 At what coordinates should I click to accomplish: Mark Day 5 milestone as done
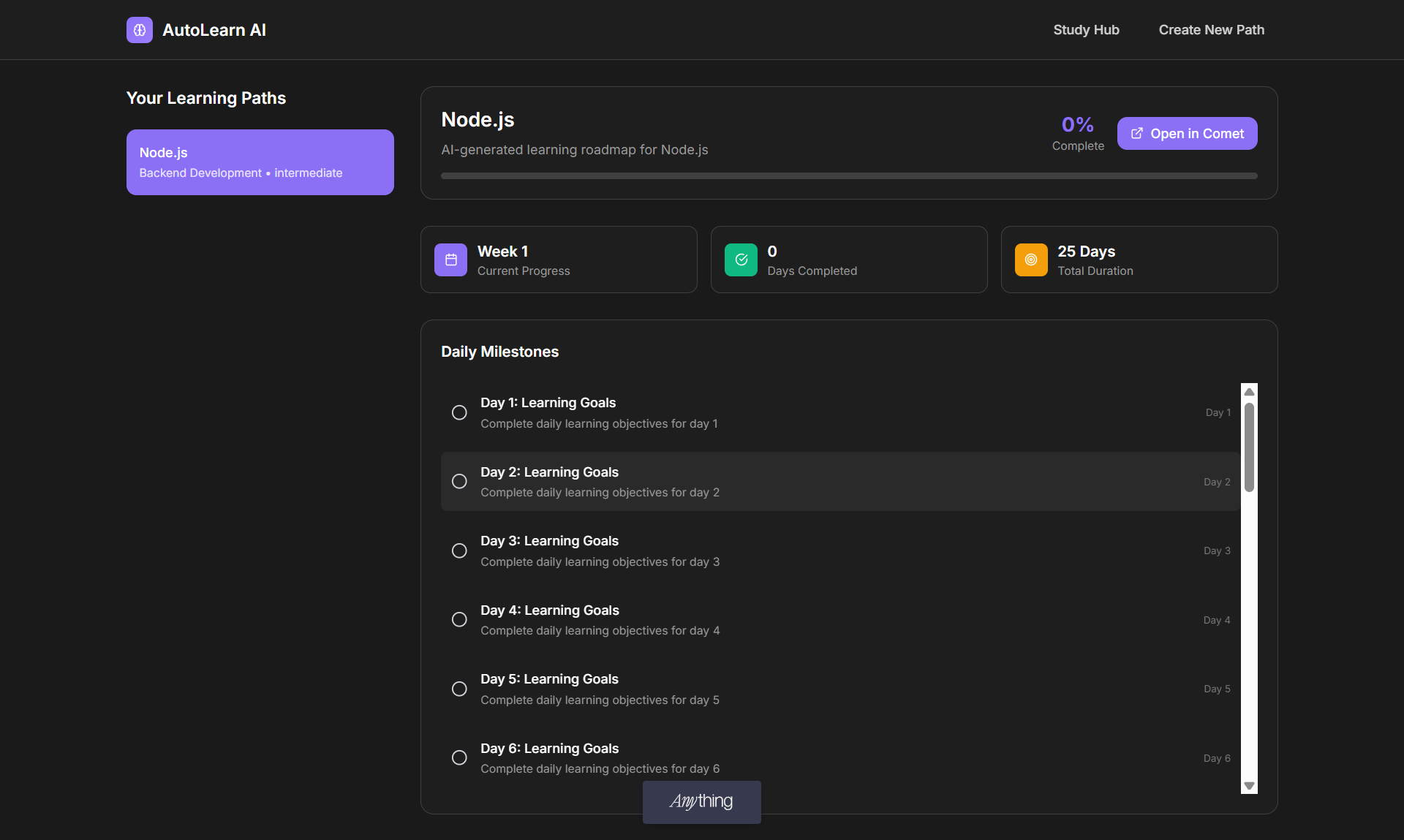pyautogui.click(x=459, y=689)
